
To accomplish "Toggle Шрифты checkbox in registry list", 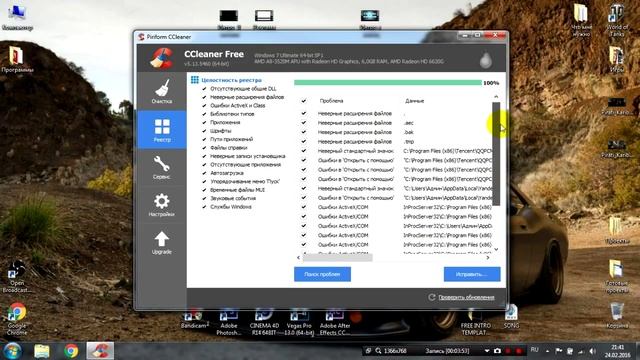I will (204, 131).
